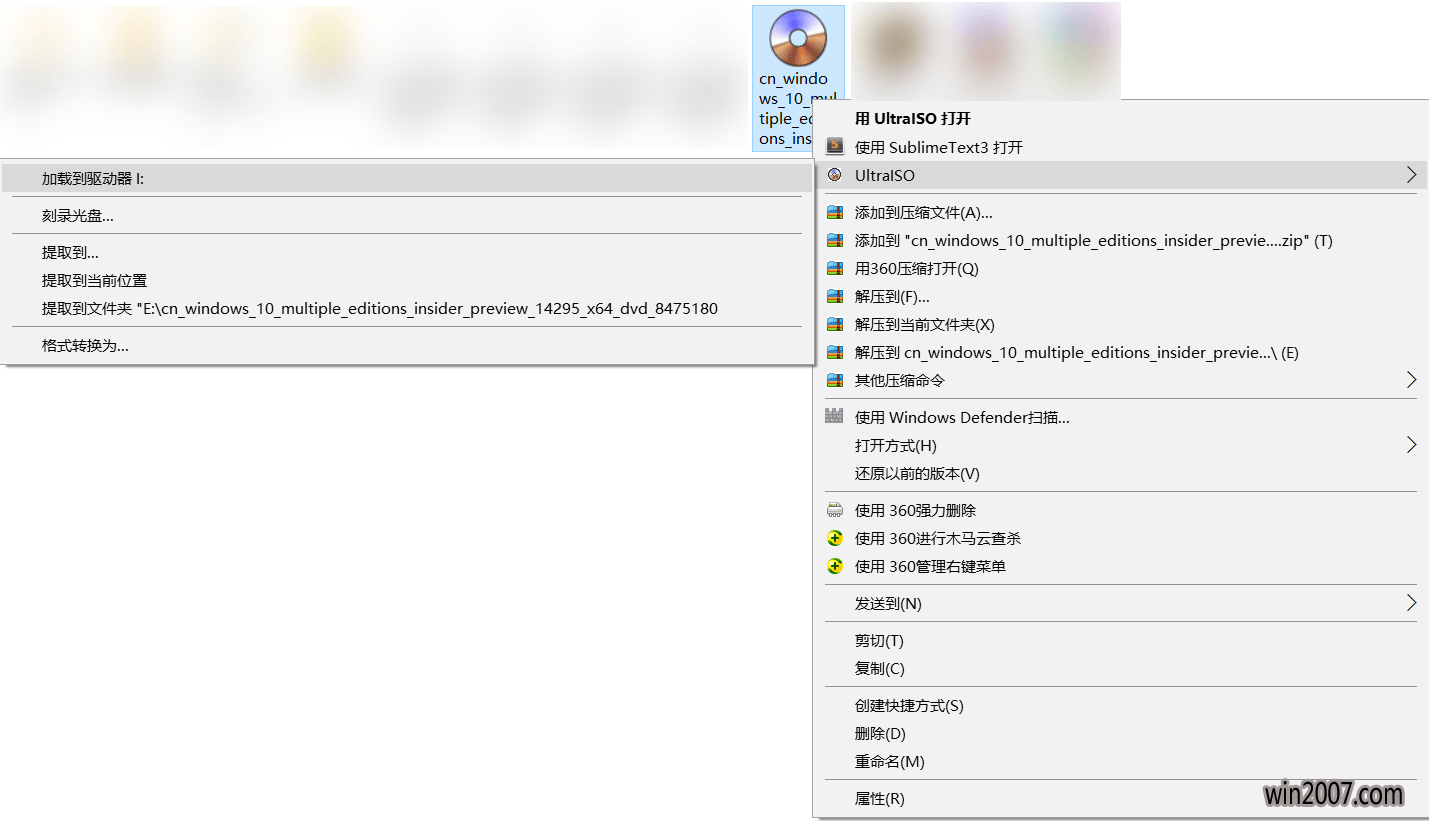Expand the 发送到(N) submenu arrow
Image resolution: width=1429 pixels, height=821 pixels.
[x=1411, y=603]
